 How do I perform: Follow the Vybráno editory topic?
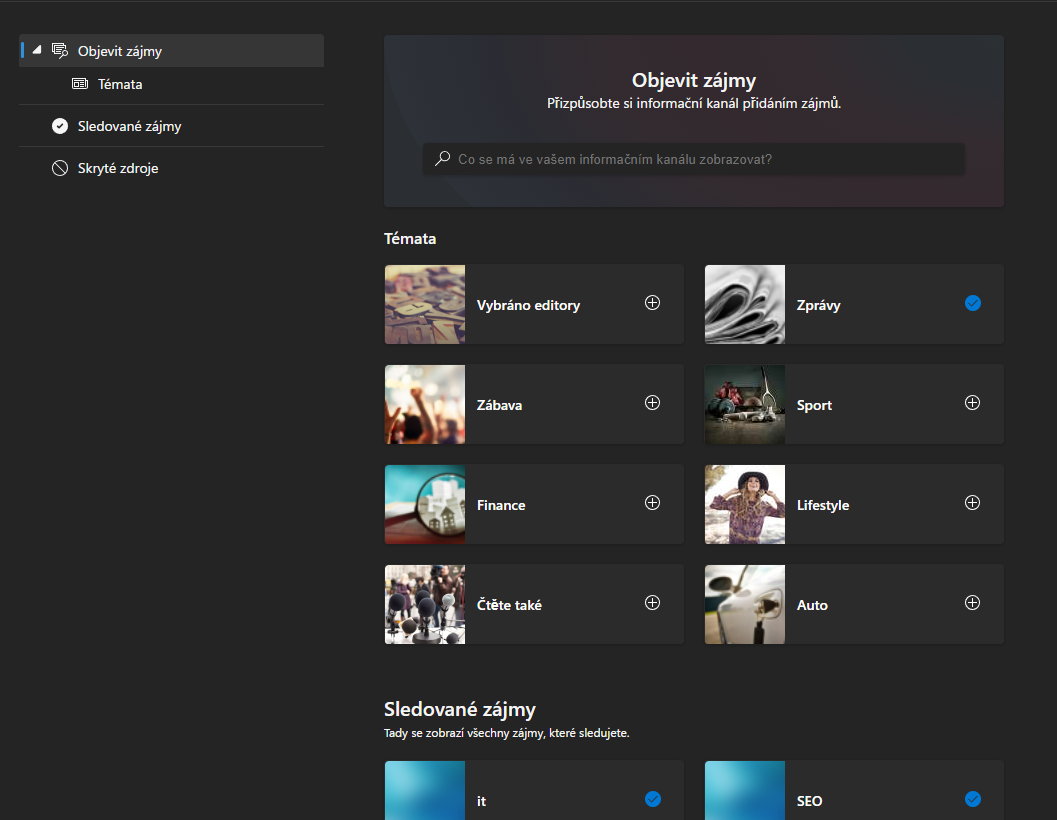652,303
